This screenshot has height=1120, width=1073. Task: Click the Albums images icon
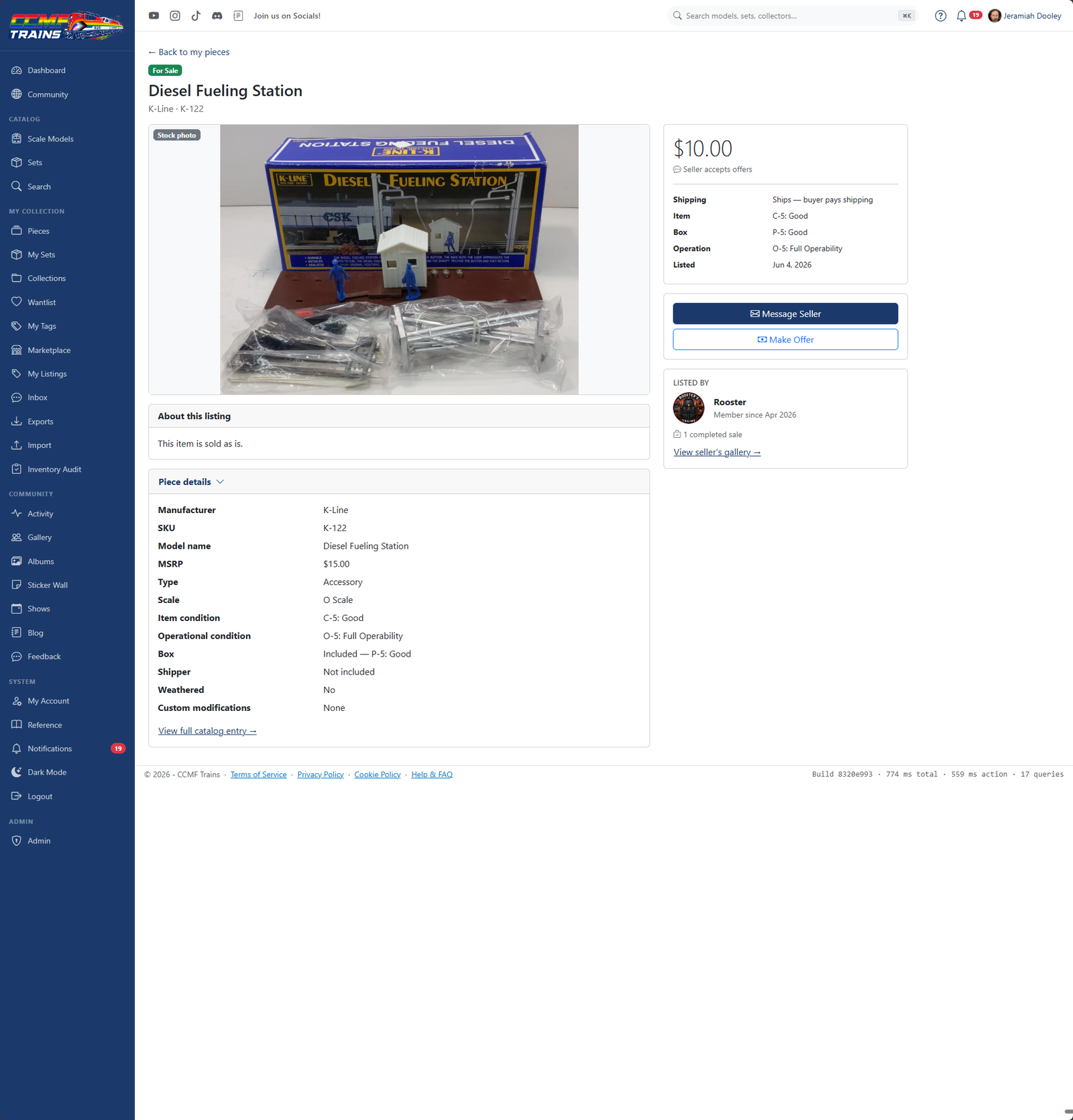pos(17,561)
